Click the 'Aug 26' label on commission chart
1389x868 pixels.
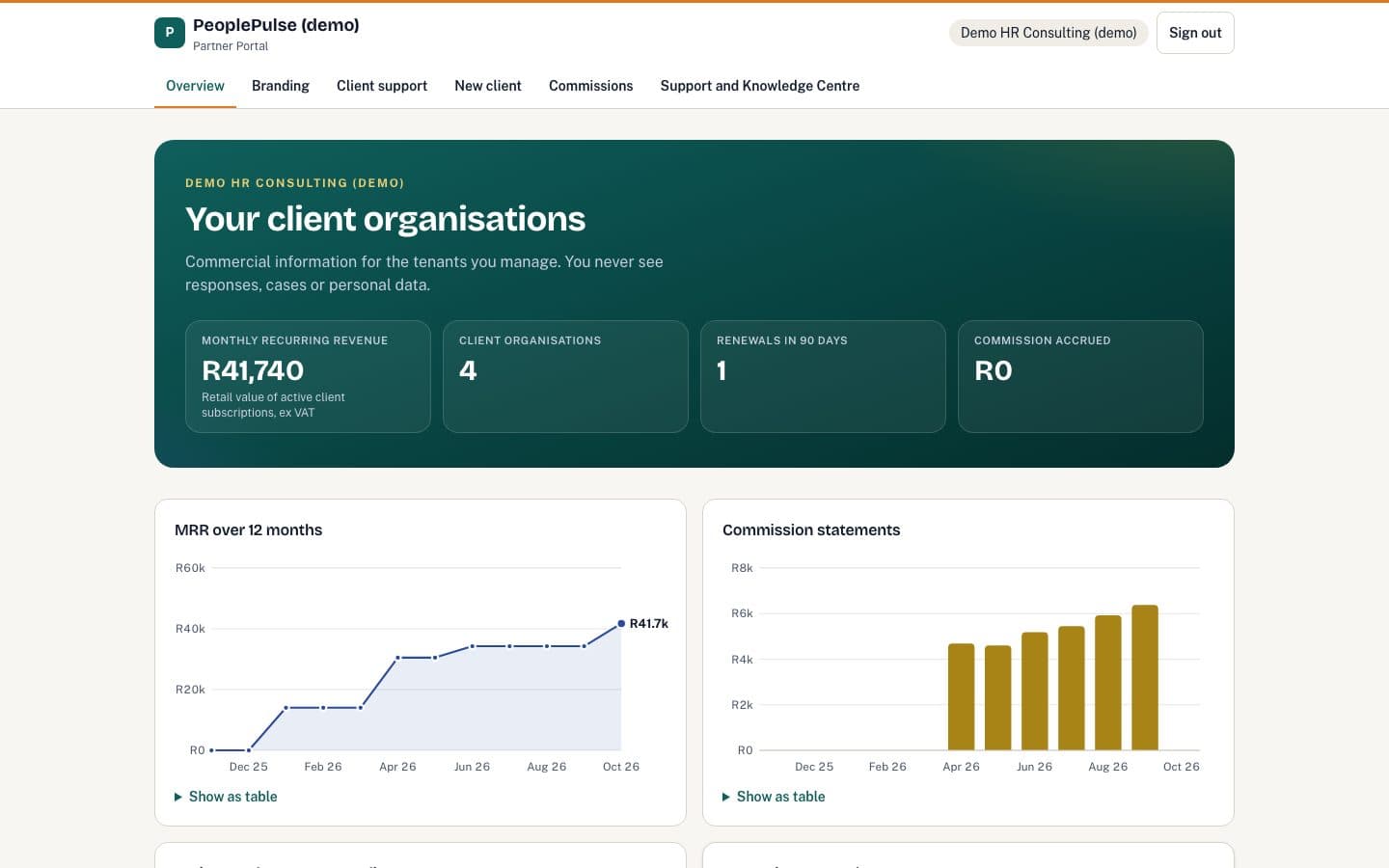coord(1108,767)
